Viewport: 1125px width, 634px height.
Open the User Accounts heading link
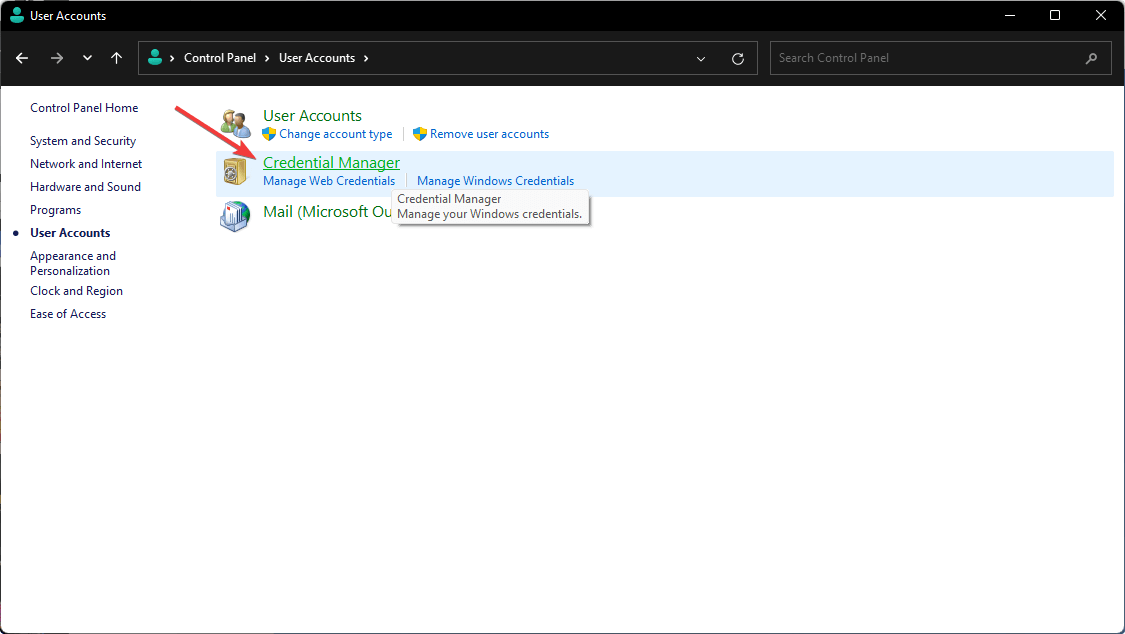312,115
